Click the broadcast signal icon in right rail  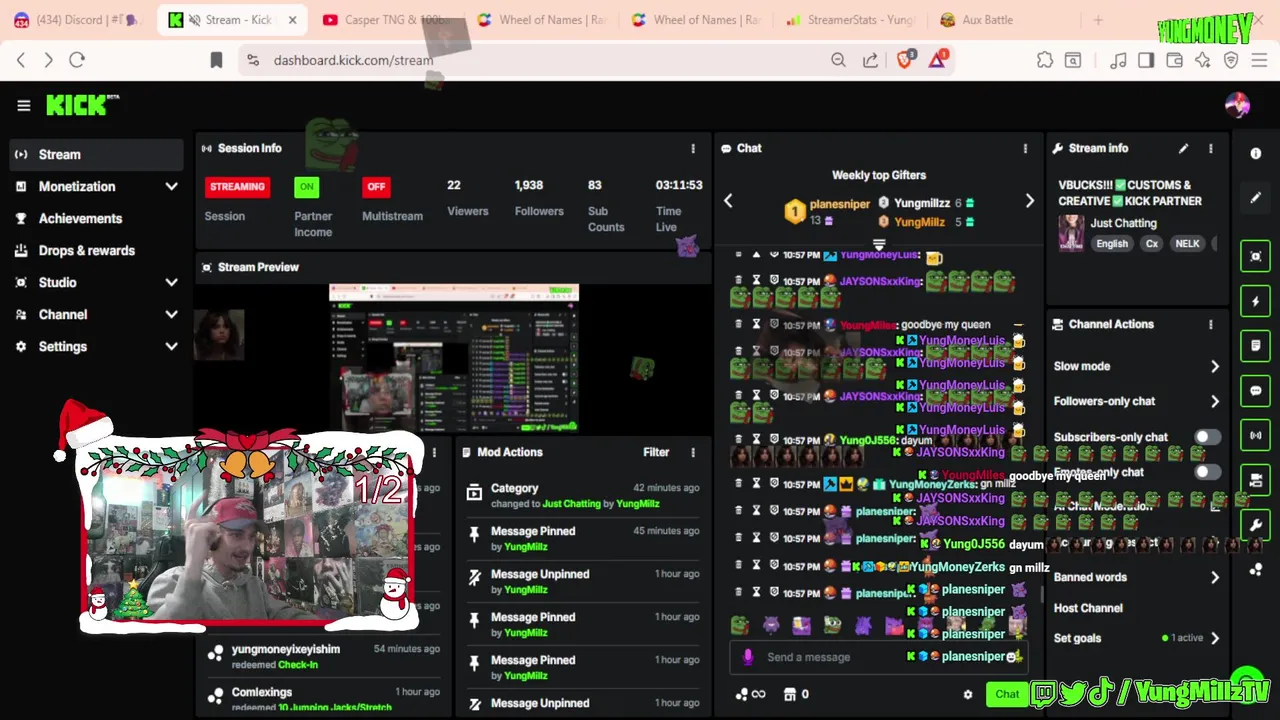1256,436
